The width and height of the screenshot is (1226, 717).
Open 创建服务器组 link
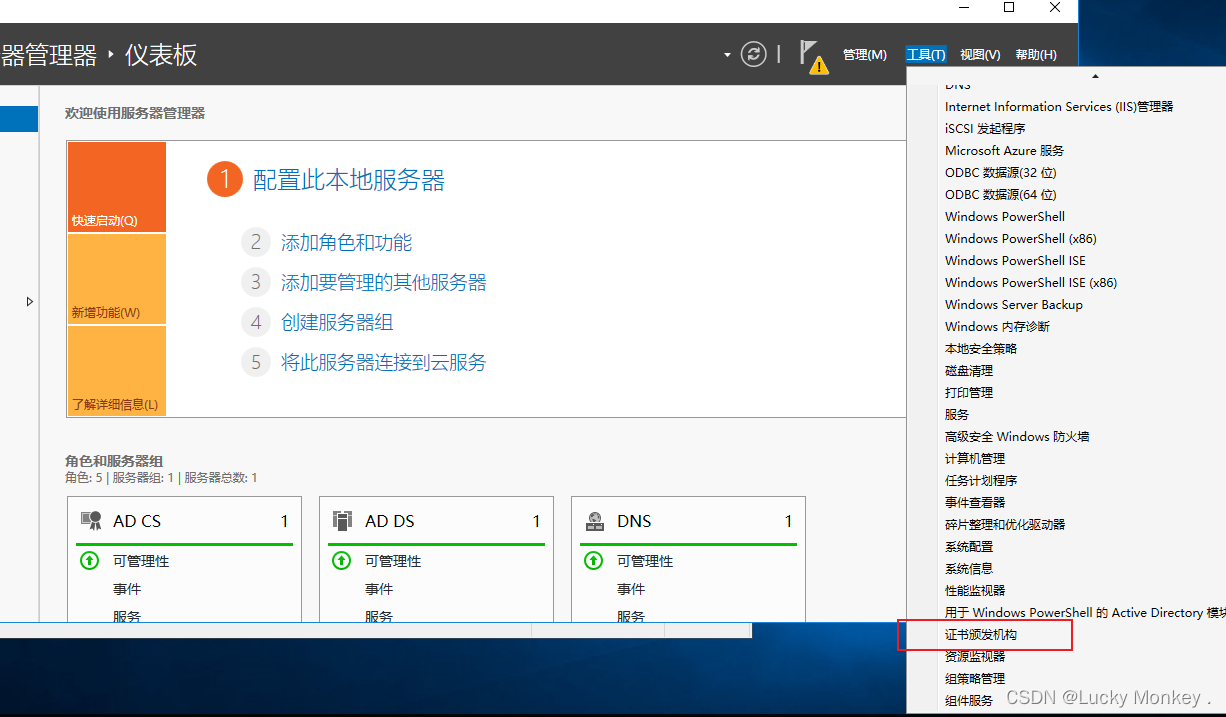(337, 322)
